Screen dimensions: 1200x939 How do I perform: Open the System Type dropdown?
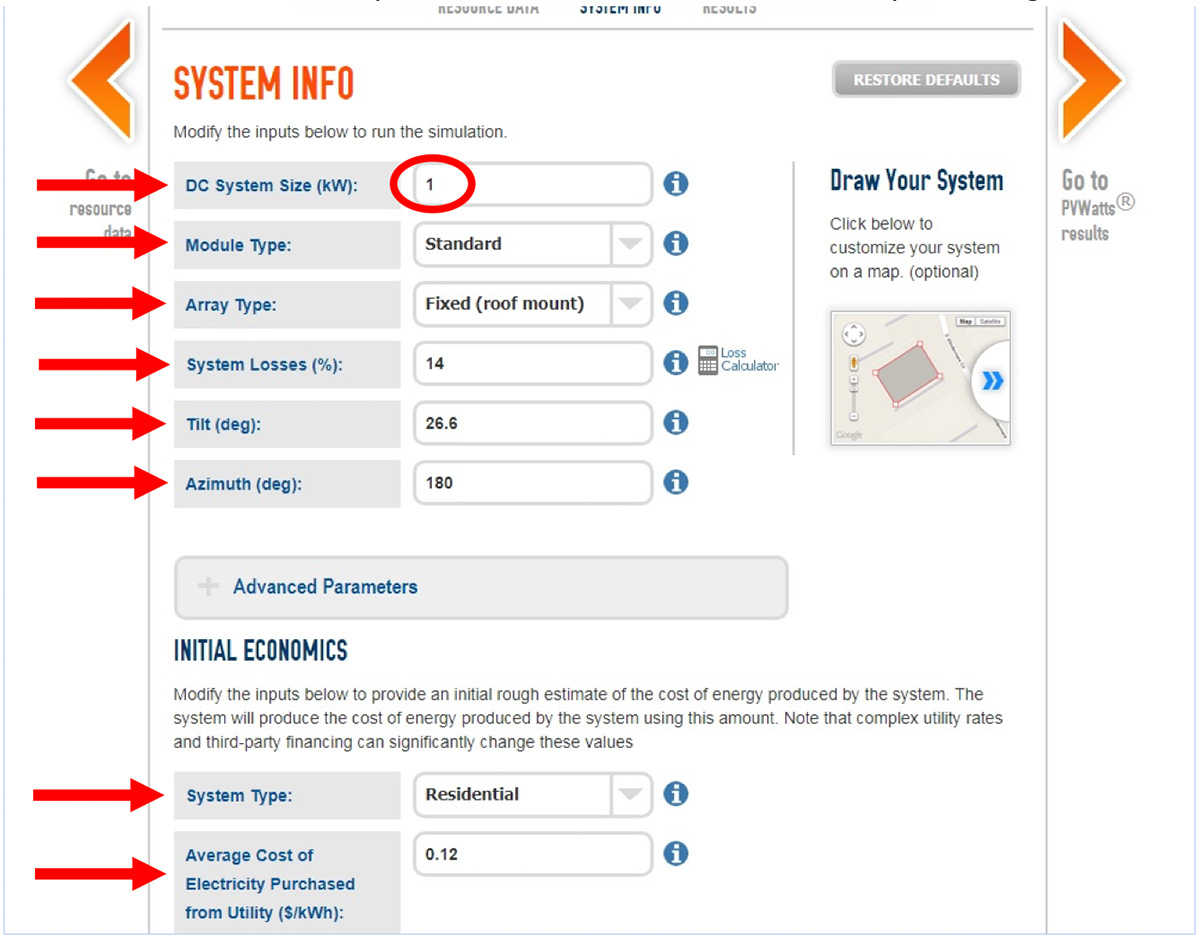[x=630, y=795]
